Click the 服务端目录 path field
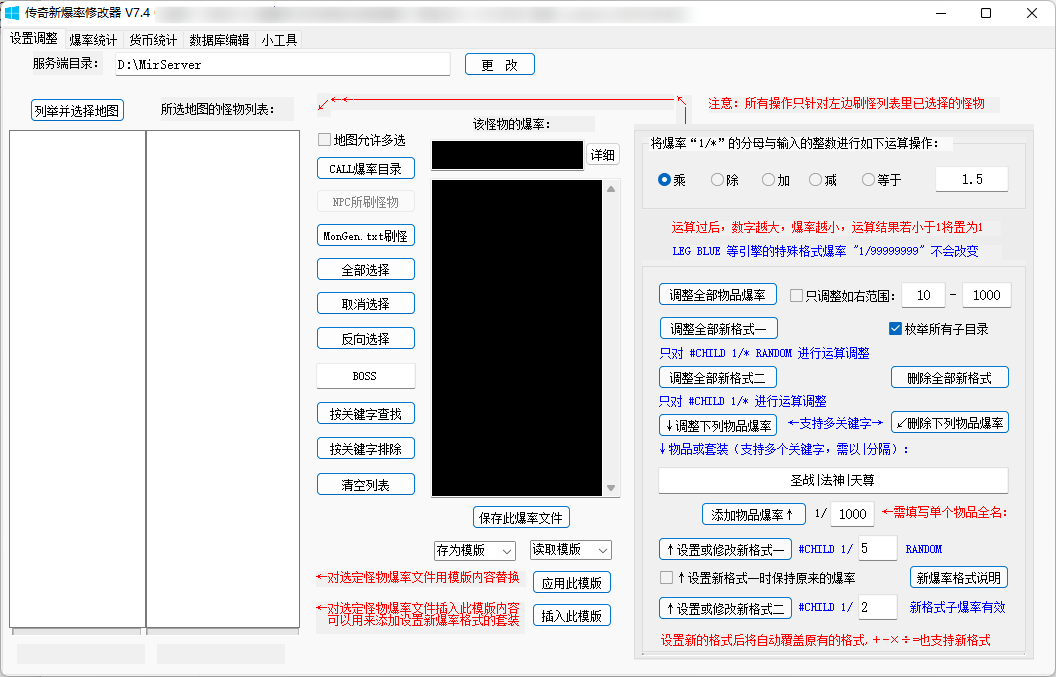 [x=283, y=65]
